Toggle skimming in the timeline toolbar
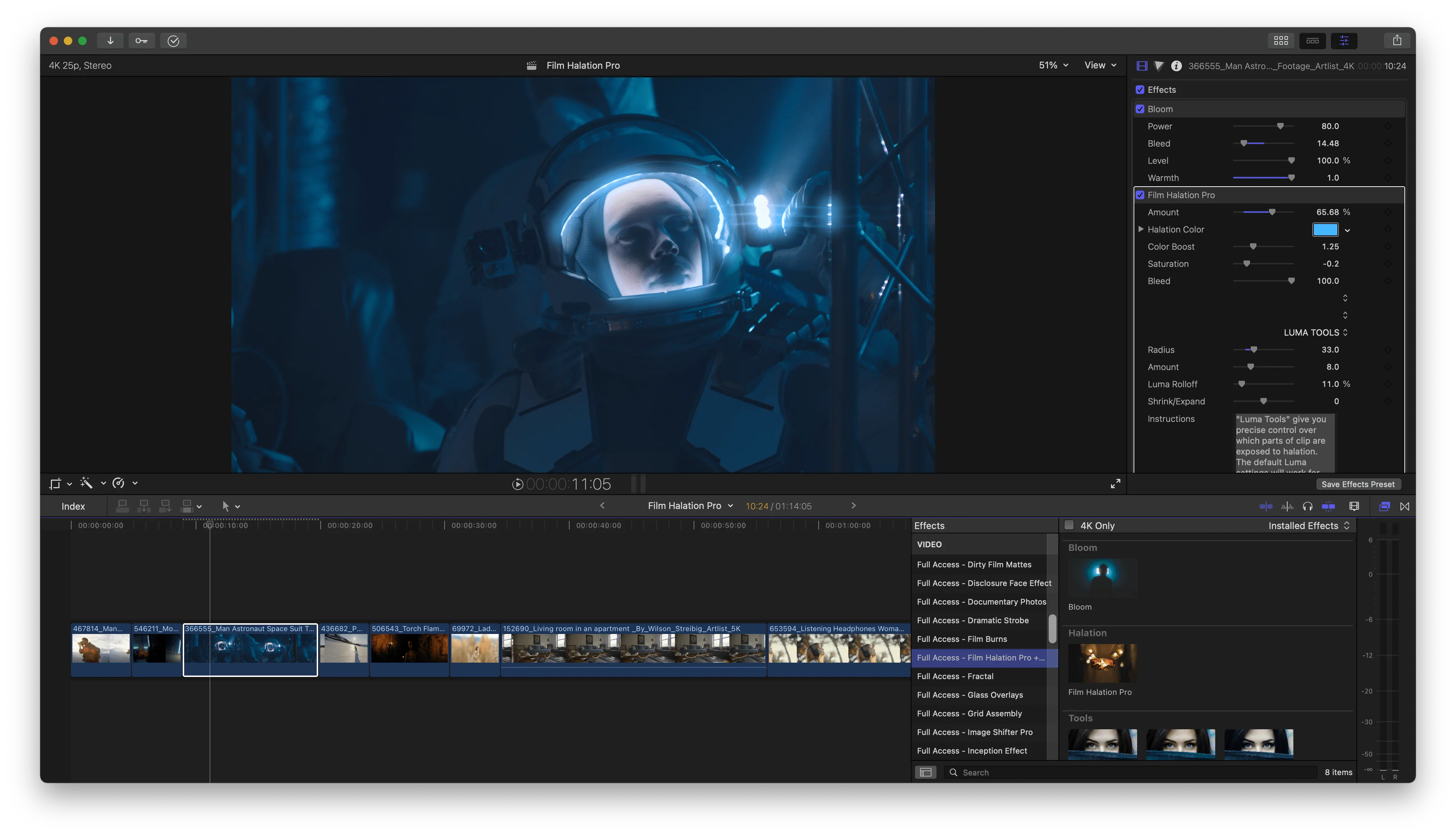Viewport: 1456px width, 836px height. click(x=1266, y=506)
